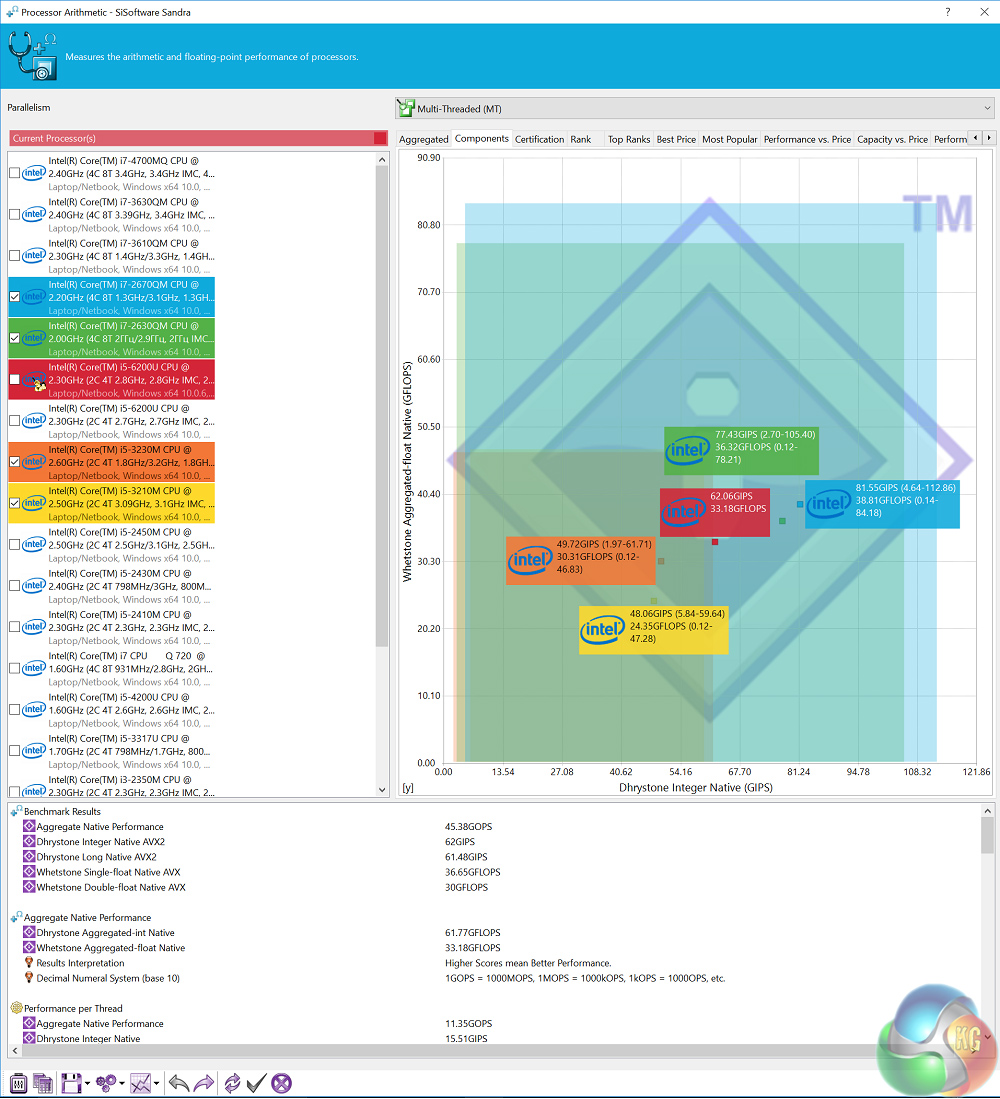Click processor list scroll-down arrow

[382, 789]
